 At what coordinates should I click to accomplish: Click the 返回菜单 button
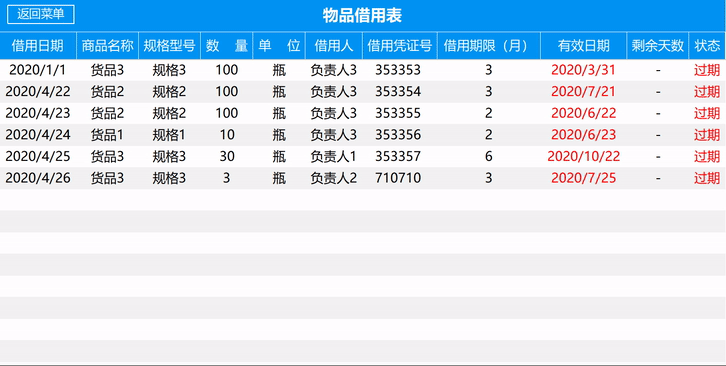click(41, 14)
